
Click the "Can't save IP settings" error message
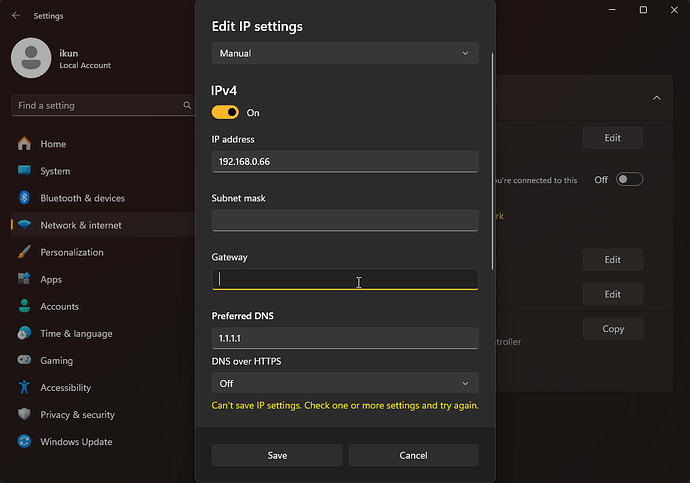[x=345, y=405]
